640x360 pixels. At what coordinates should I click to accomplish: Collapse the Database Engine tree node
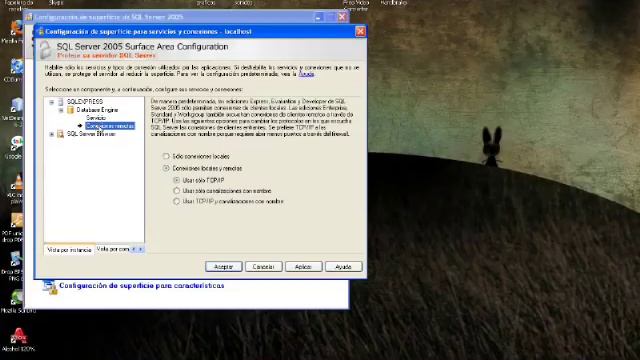(61, 110)
